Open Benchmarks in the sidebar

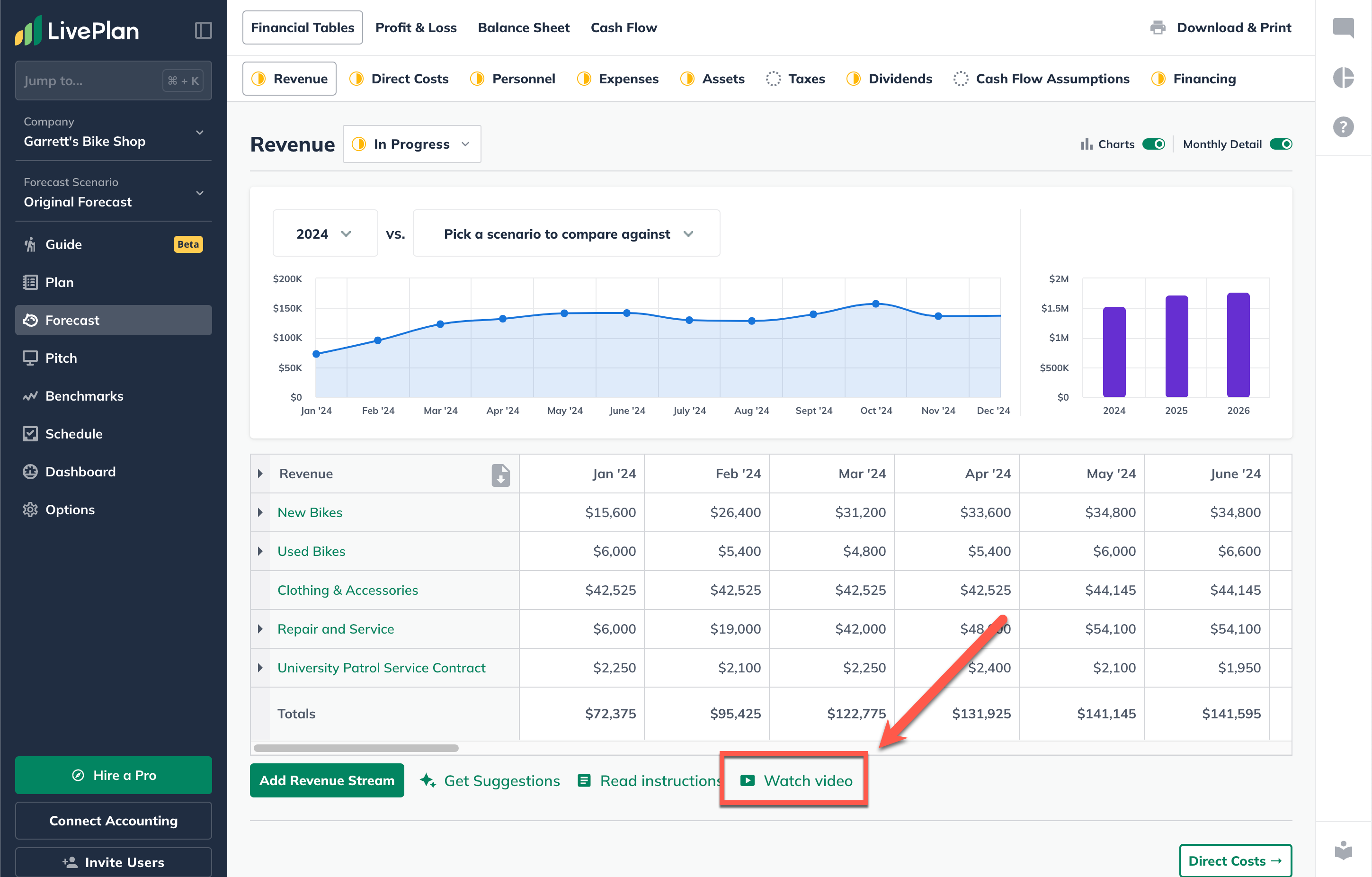113,396
